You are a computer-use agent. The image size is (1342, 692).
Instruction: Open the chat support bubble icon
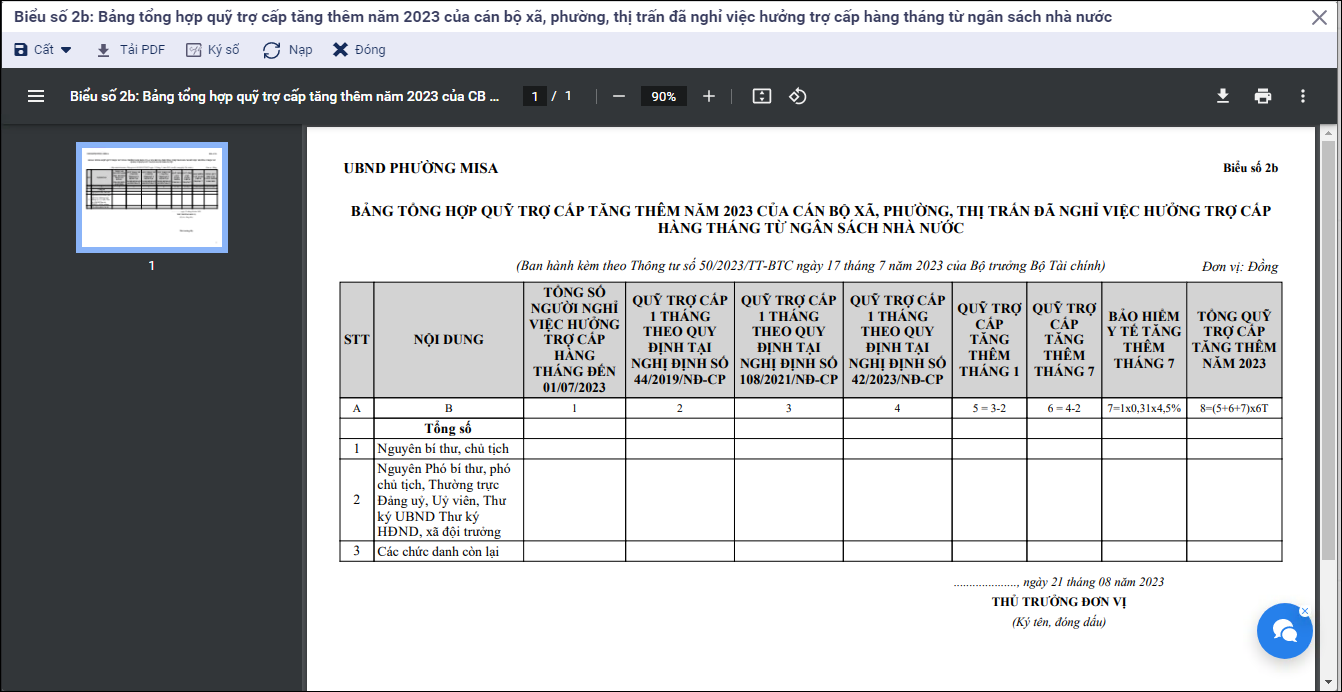pos(1285,631)
